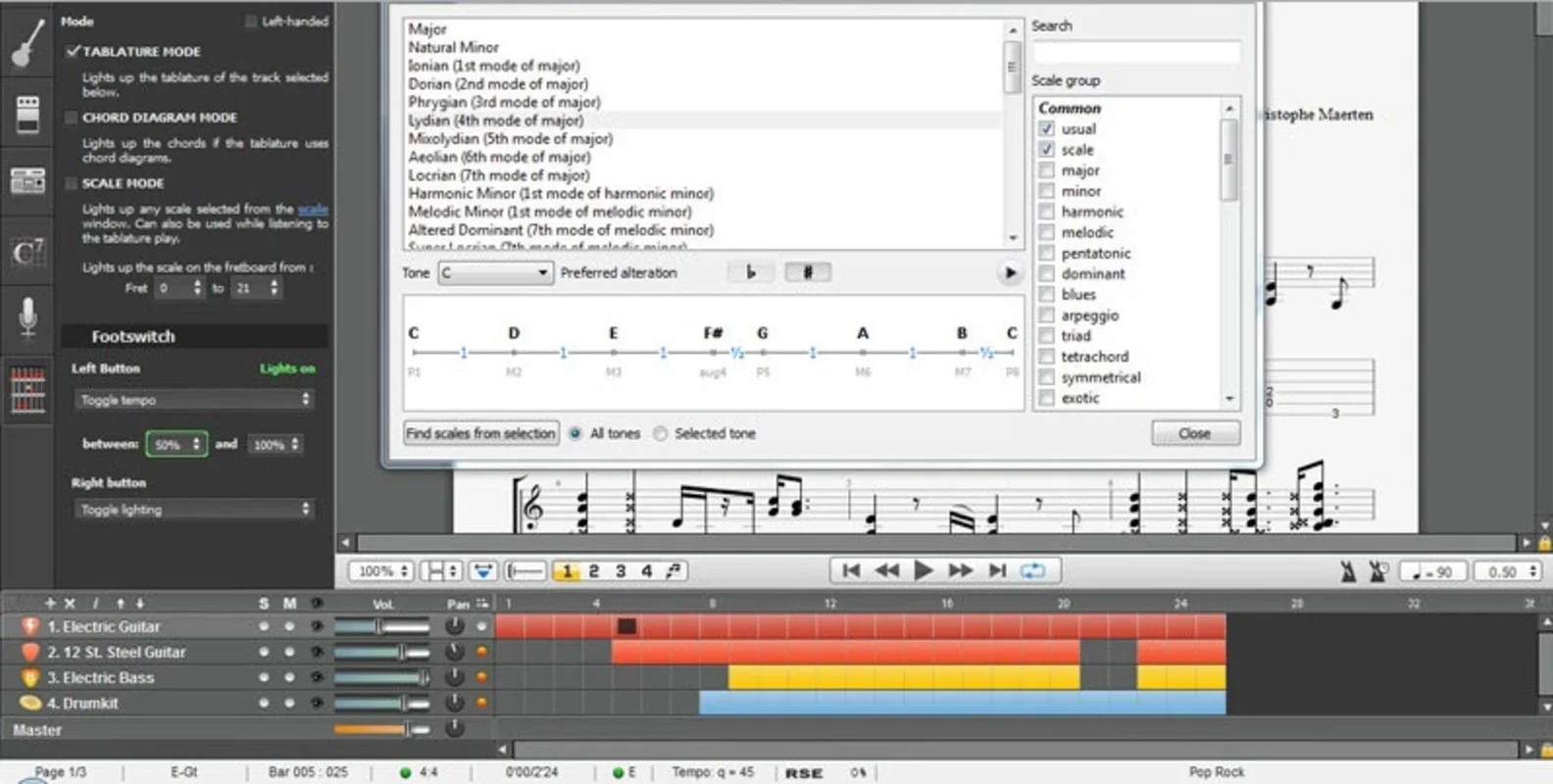Image resolution: width=1553 pixels, height=784 pixels.
Task: Click the Electric Guitar track pick icon
Action: click(30, 626)
